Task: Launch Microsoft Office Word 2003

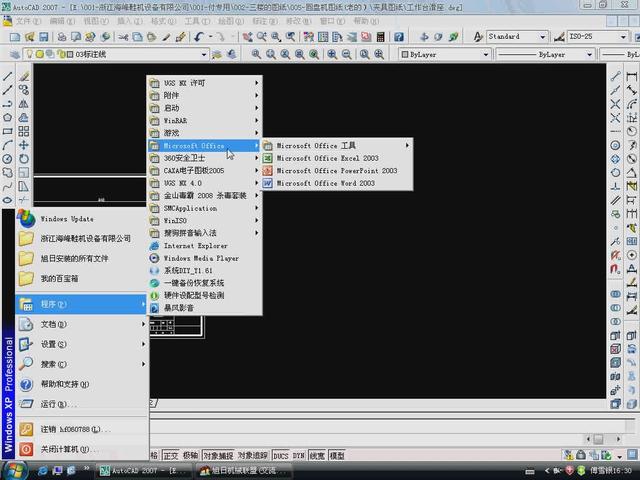Action: (x=325, y=183)
